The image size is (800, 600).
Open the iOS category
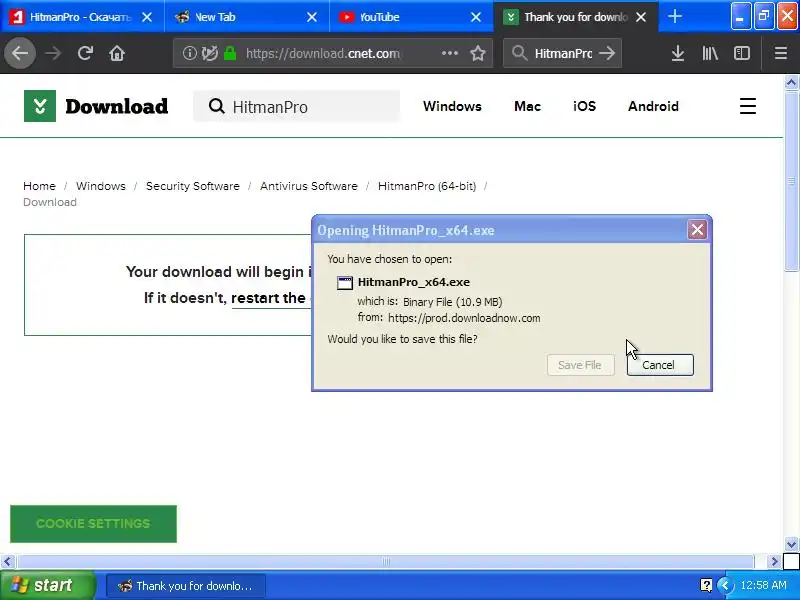(584, 106)
